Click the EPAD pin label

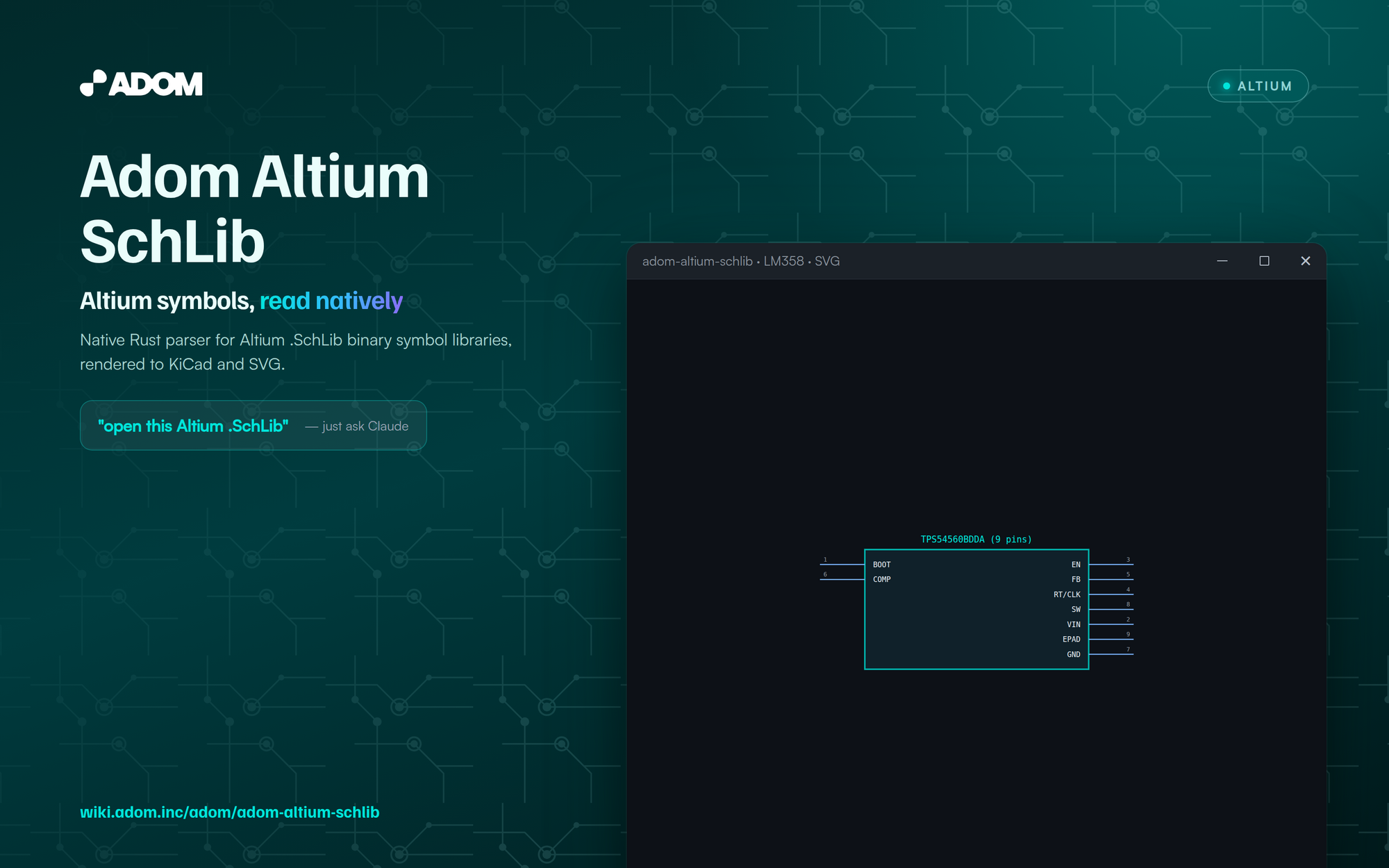click(1072, 639)
